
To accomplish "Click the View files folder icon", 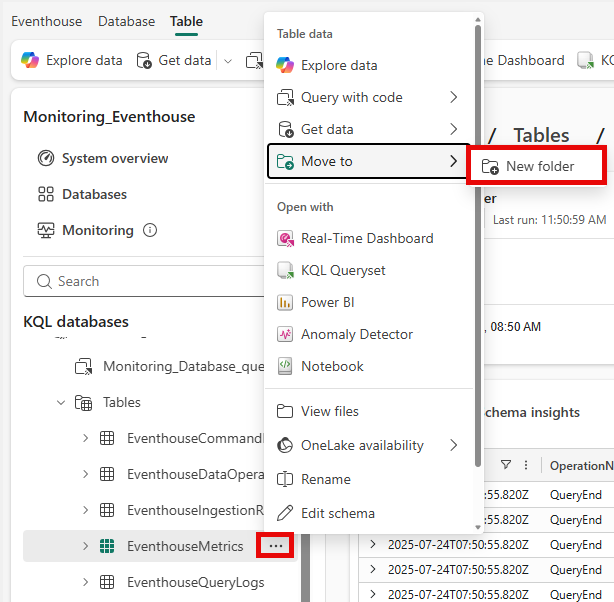I will 285,411.
